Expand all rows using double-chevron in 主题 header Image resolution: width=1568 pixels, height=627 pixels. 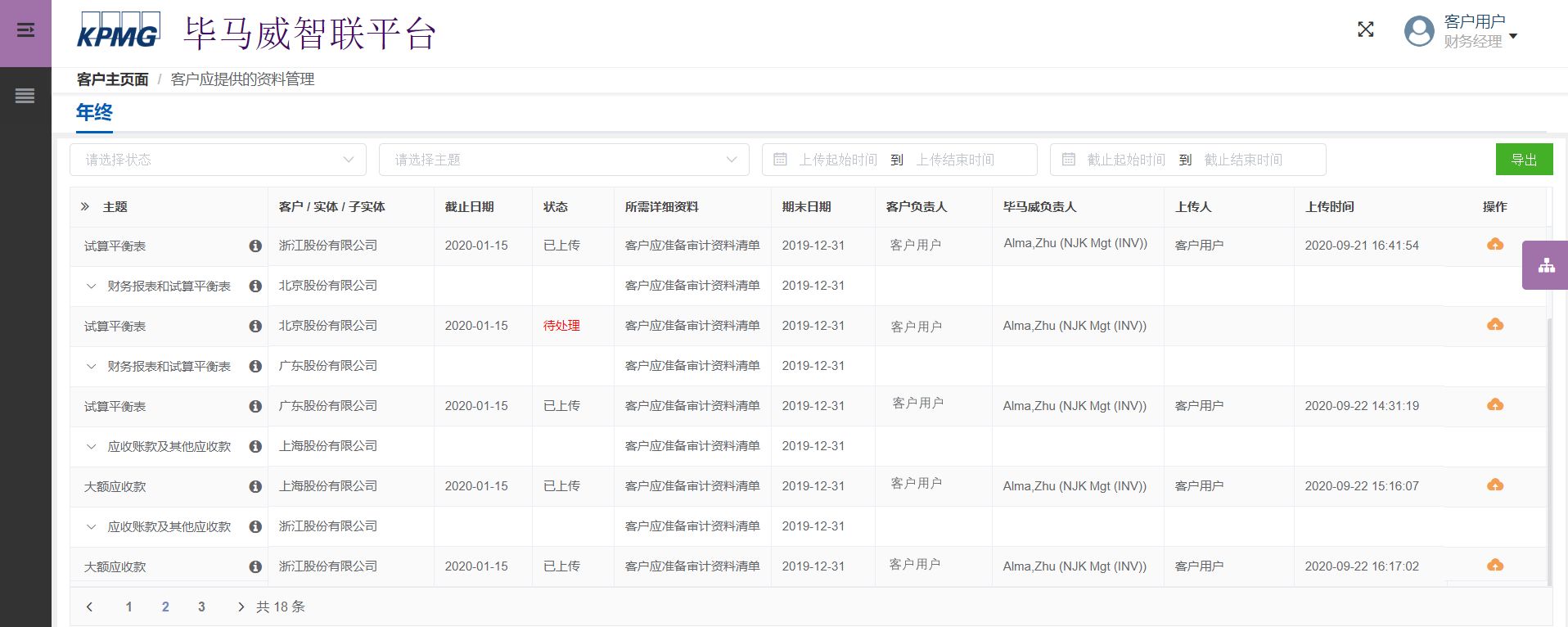click(85, 207)
